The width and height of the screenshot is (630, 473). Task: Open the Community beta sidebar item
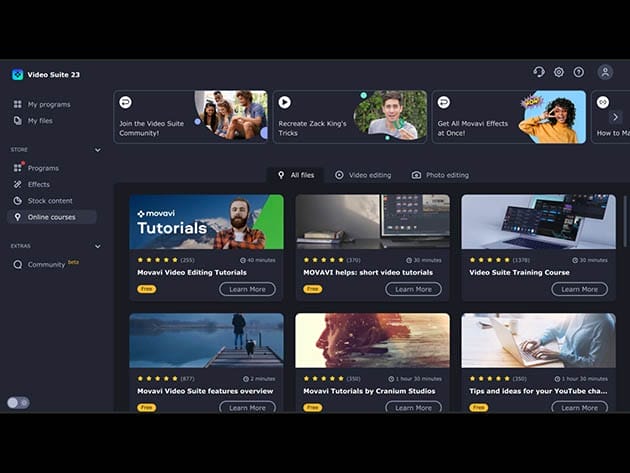tap(46, 265)
